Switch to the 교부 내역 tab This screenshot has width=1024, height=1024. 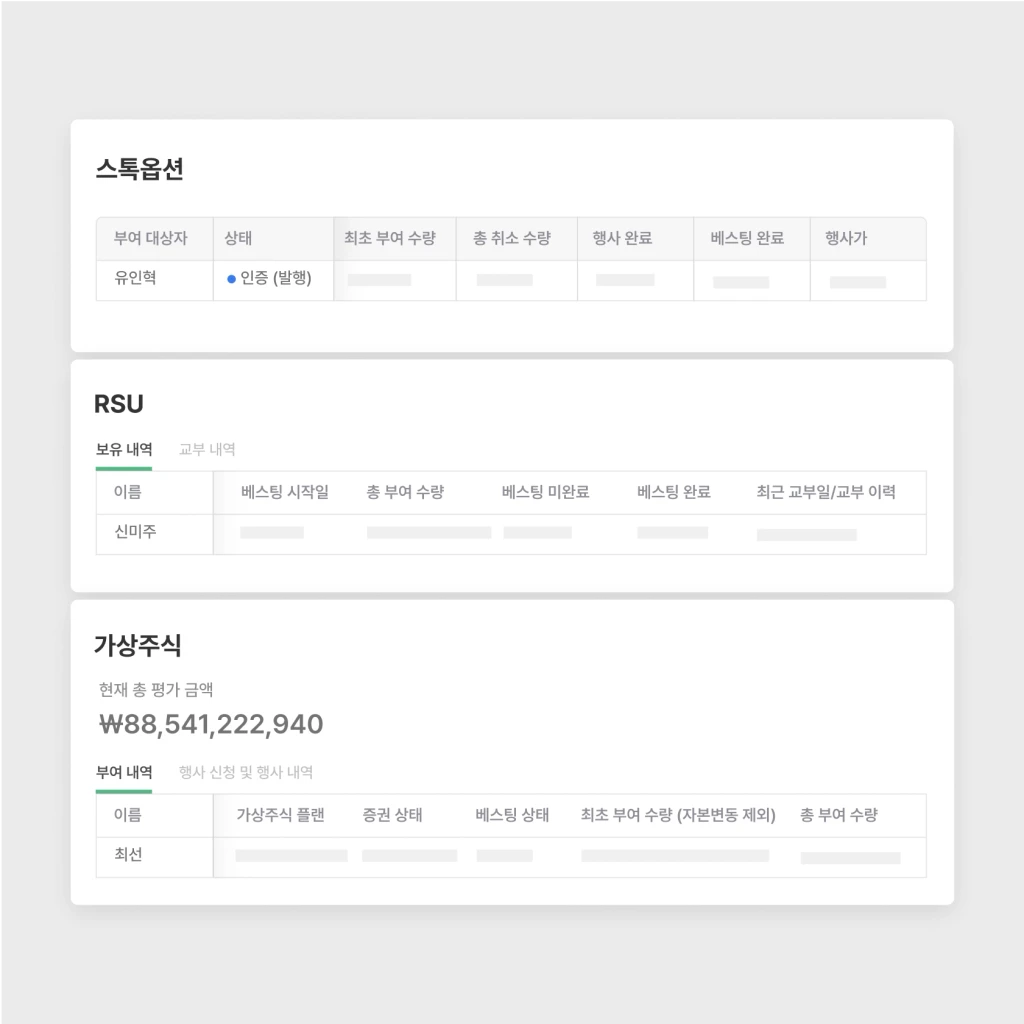click(207, 449)
